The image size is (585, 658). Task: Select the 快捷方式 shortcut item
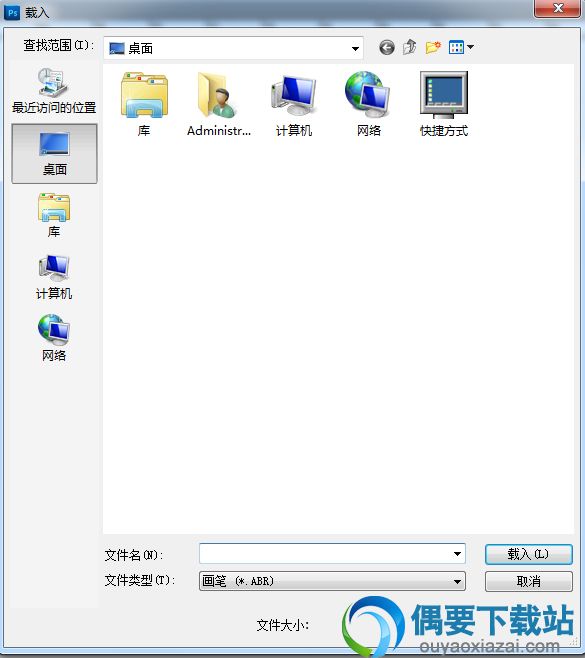click(x=444, y=104)
